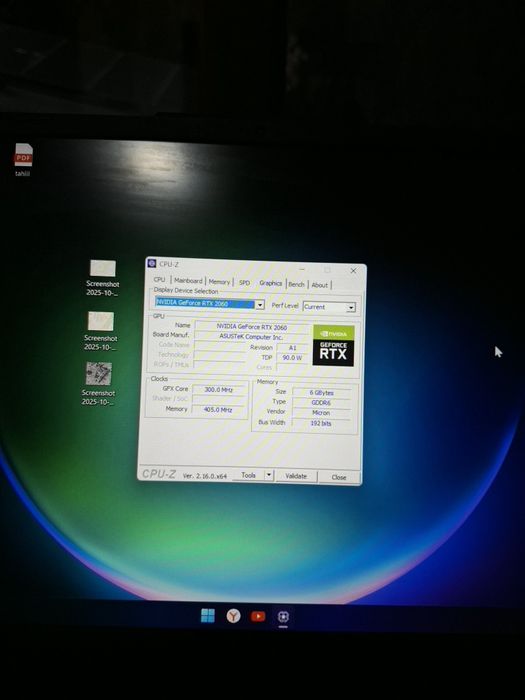This screenshot has height=700, width=525.
Task: Click the Memory clock 405.0 MHz value
Action: click(218, 409)
